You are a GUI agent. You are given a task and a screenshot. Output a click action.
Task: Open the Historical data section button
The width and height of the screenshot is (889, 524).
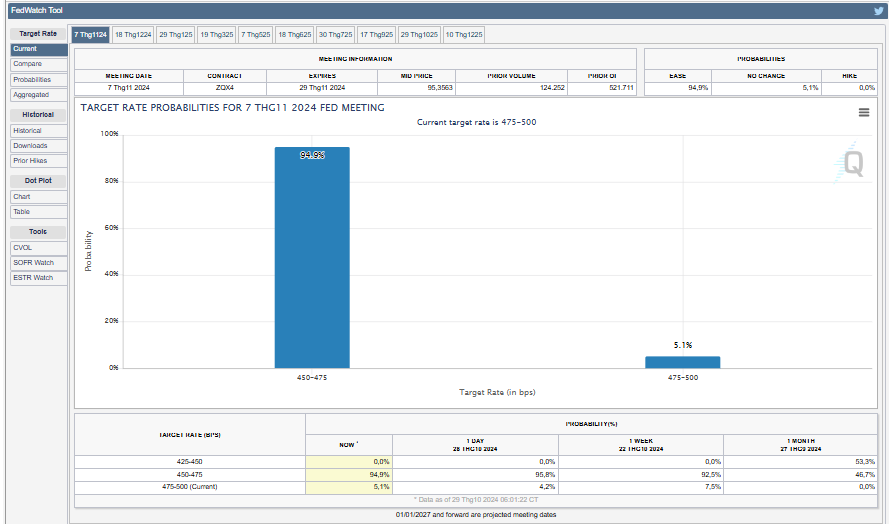[x=38, y=131]
